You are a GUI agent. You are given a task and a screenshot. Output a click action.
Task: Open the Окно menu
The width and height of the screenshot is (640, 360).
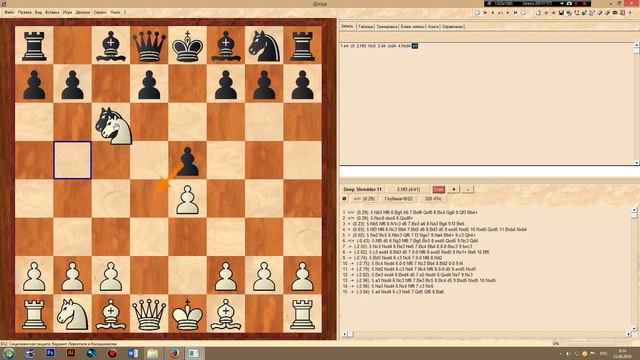point(116,12)
